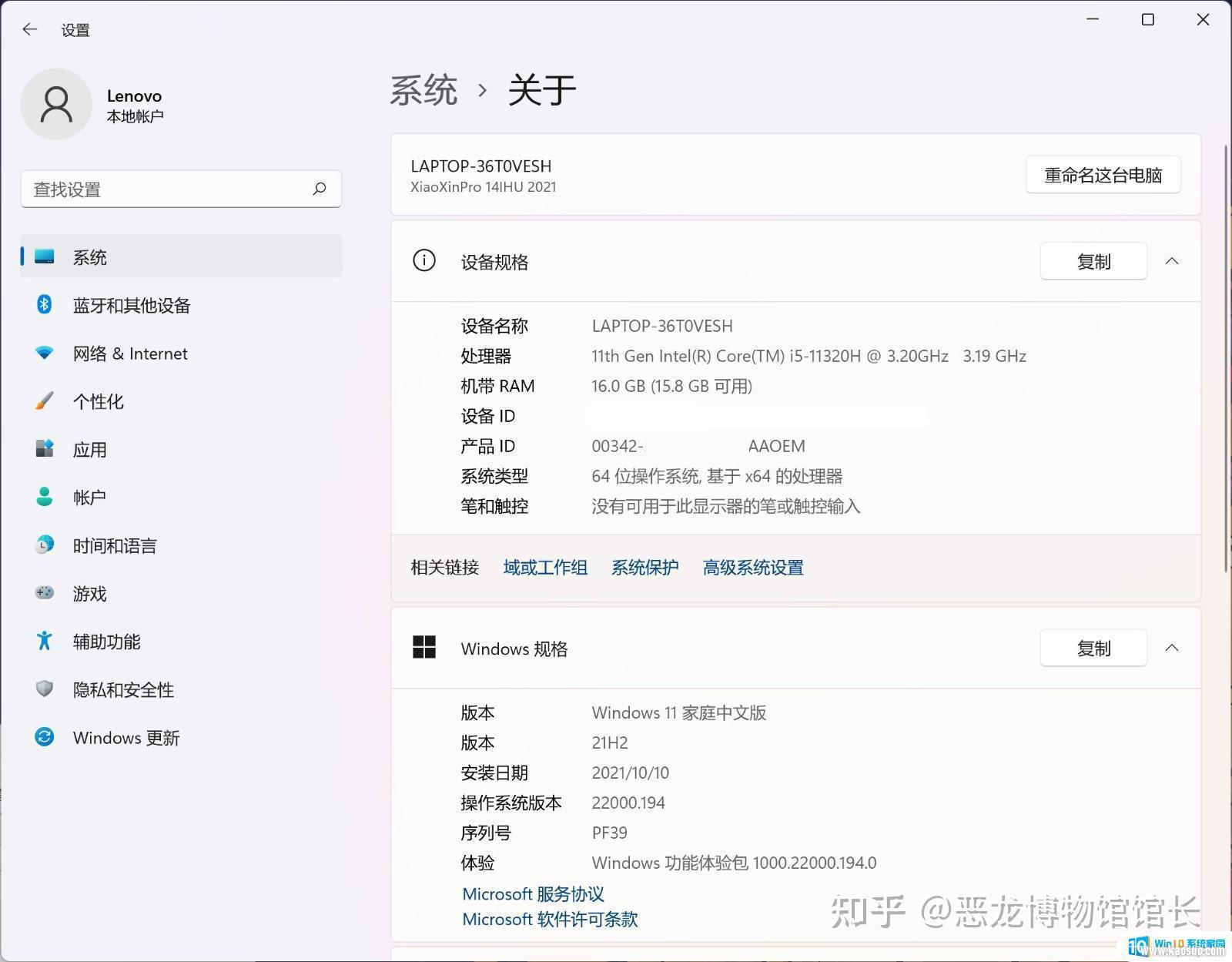Image resolution: width=1232 pixels, height=962 pixels.
Task: Select edition Windows 11 家庭中文版
Action: [678, 712]
